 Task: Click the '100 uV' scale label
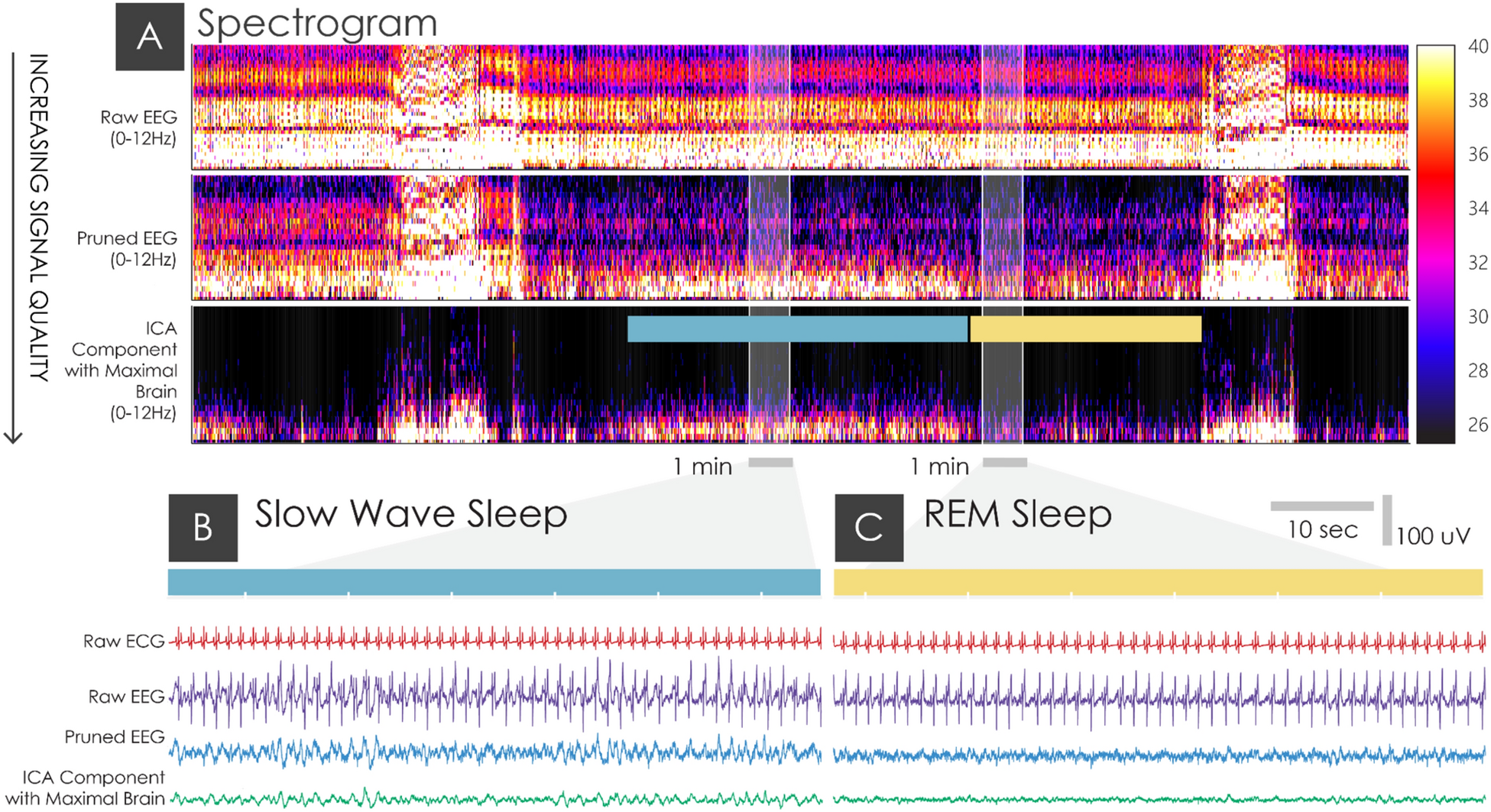1434,536
